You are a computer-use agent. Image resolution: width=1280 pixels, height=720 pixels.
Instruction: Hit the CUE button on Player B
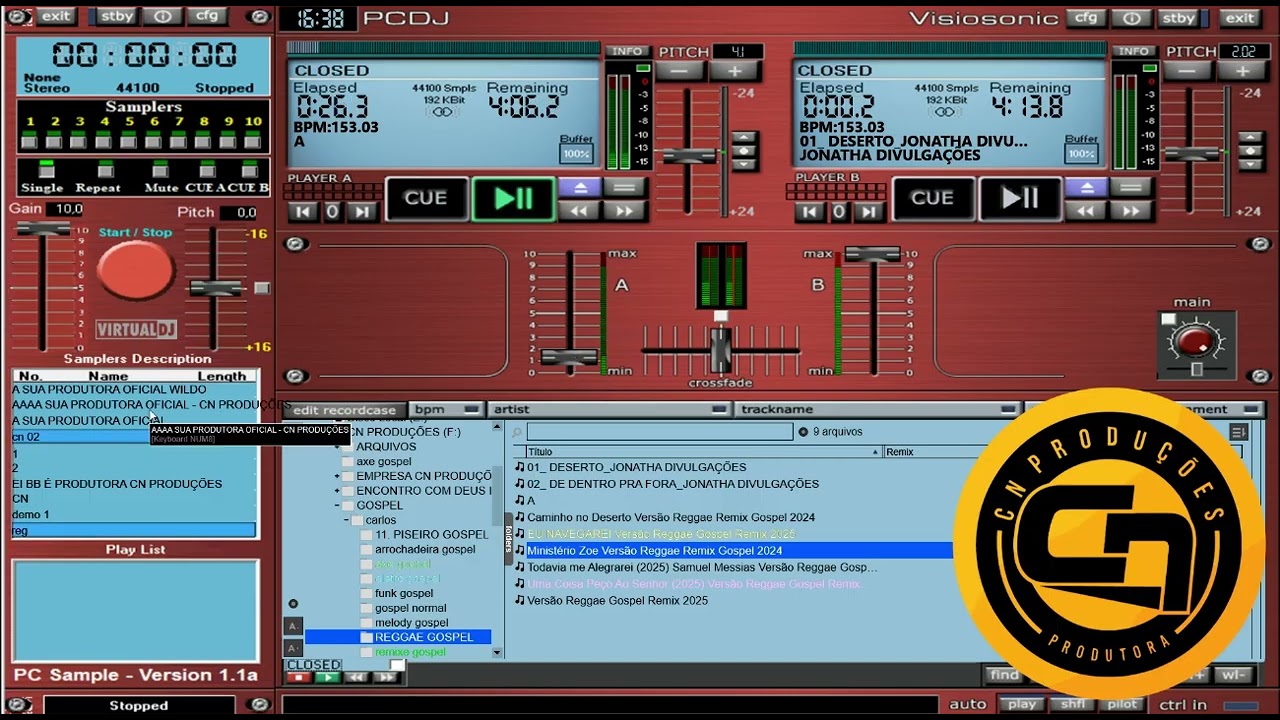pyautogui.click(x=932, y=198)
